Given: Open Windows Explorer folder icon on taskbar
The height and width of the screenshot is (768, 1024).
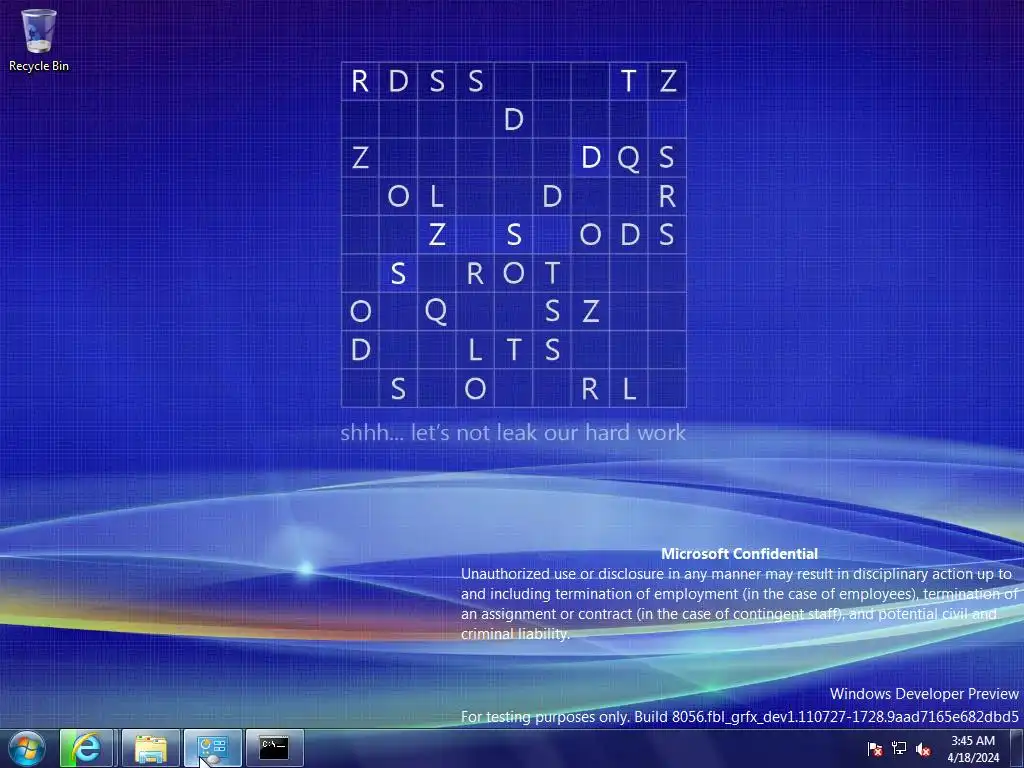Looking at the screenshot, I should (x=151, y=748).
